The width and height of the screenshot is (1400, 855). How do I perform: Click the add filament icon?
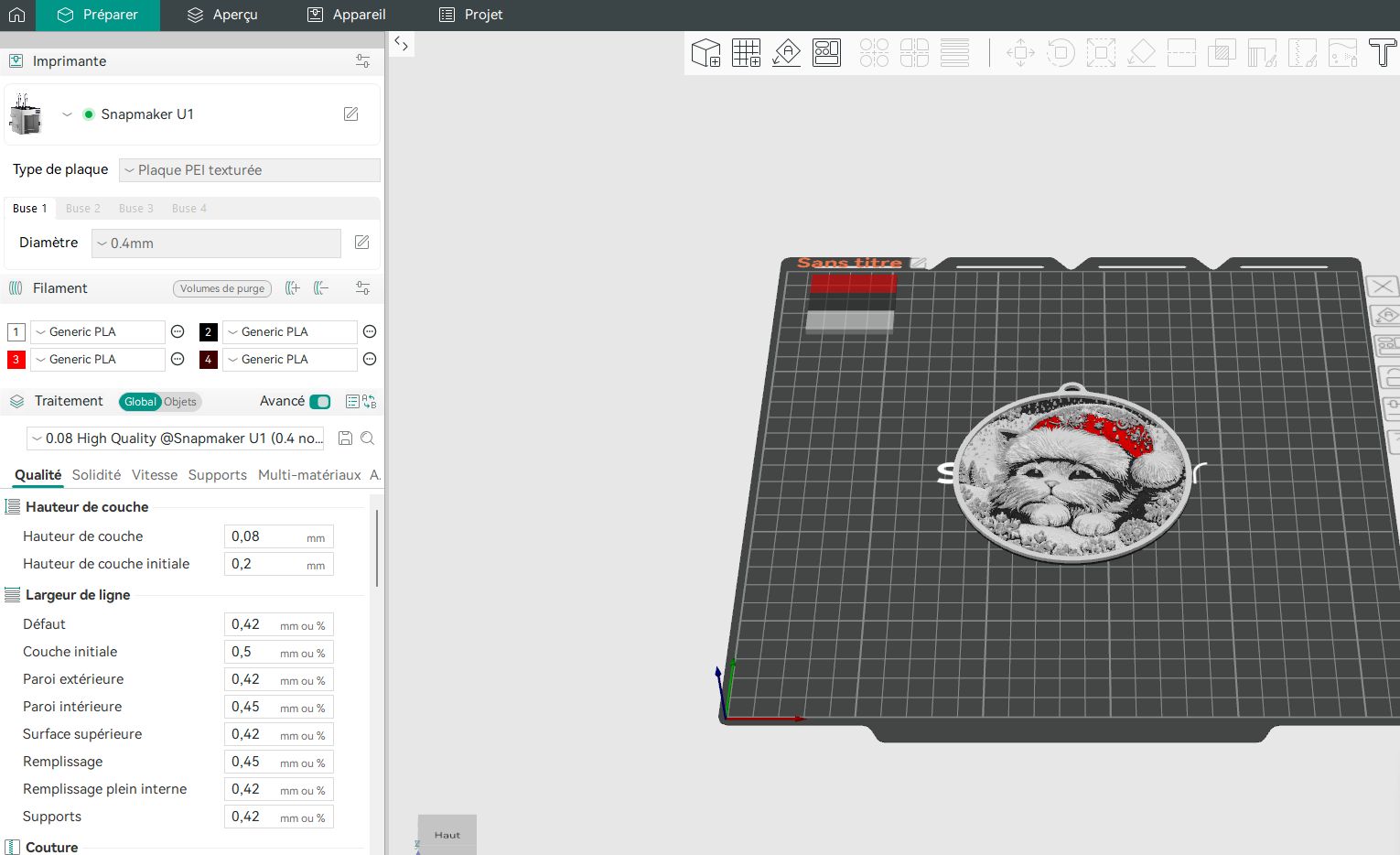pyautogui.click(x=293, y=288)
